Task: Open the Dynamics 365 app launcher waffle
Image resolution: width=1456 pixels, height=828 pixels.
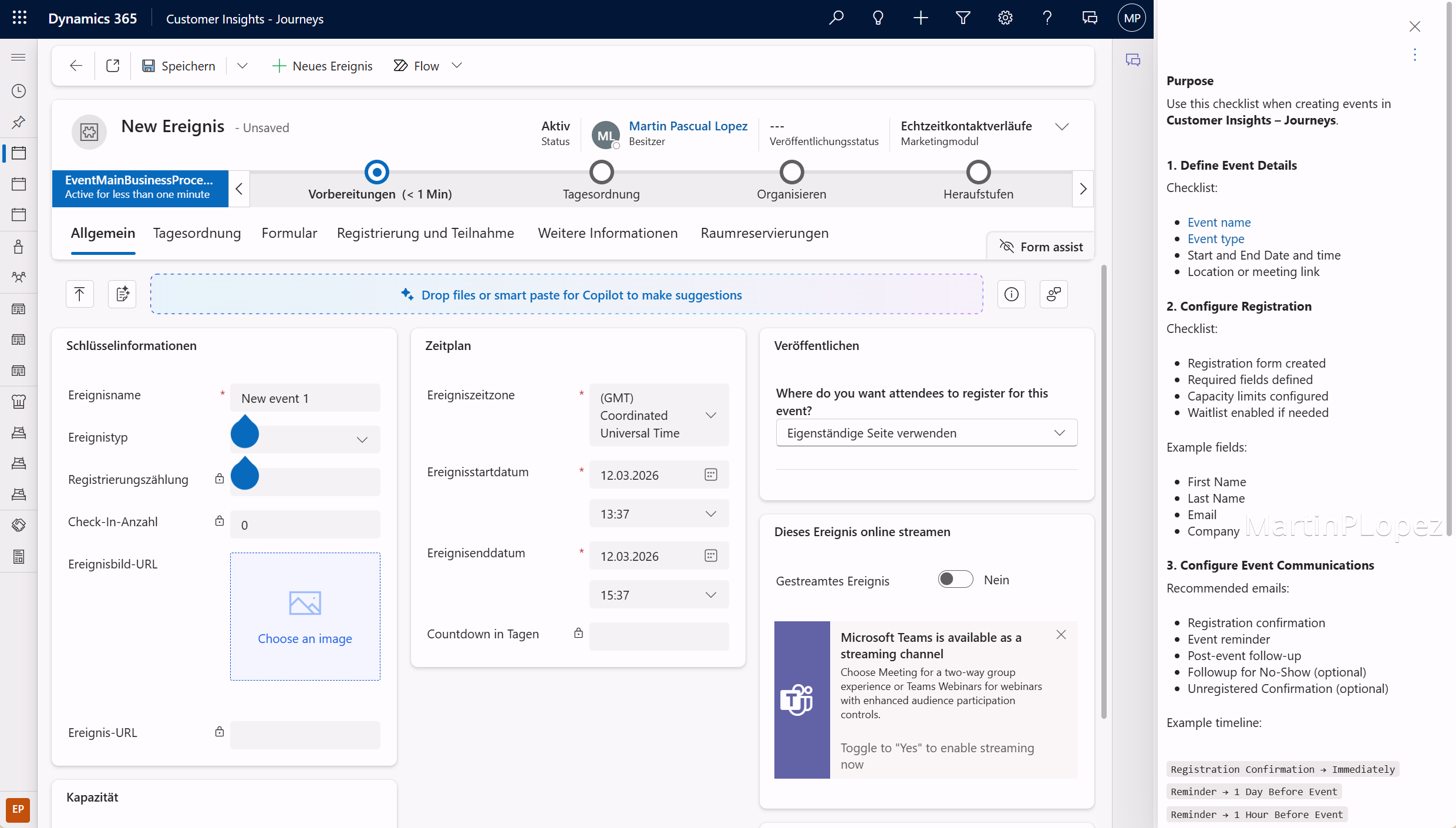Action: 19,18
